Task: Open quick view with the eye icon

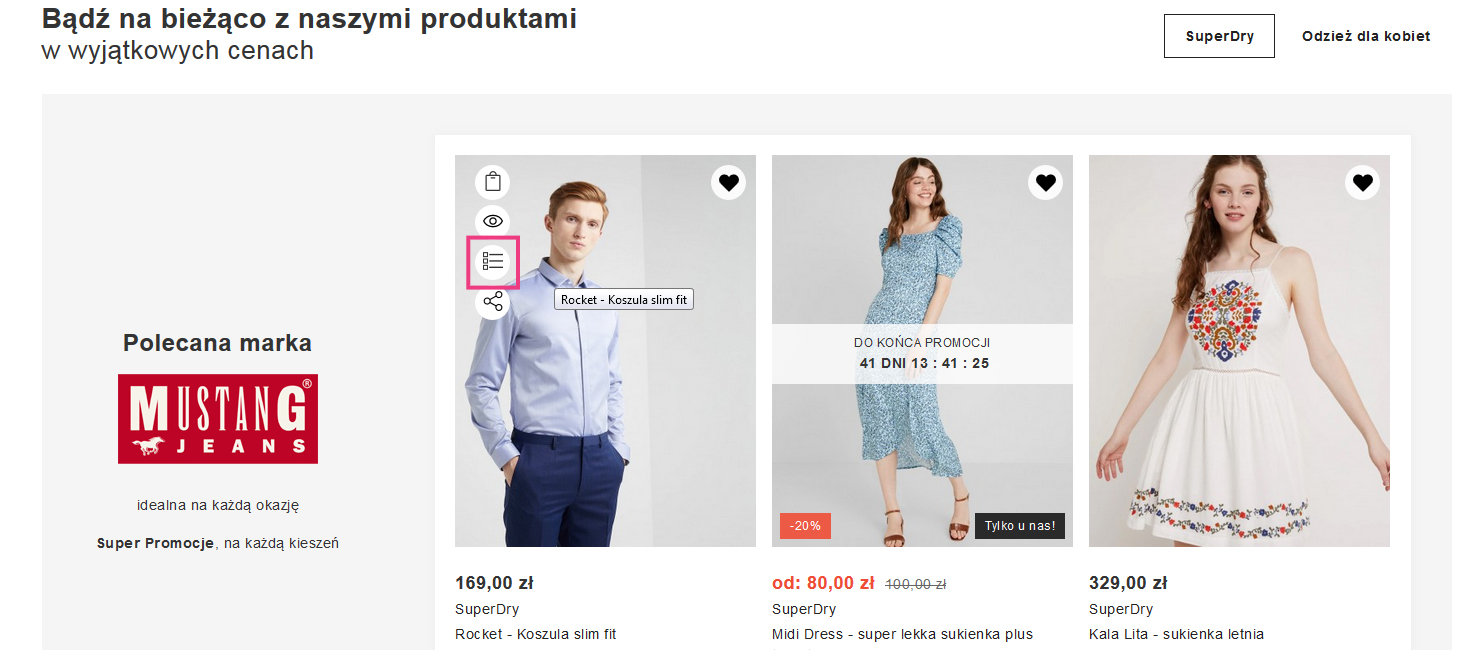Action: click(x=492, y=221)
